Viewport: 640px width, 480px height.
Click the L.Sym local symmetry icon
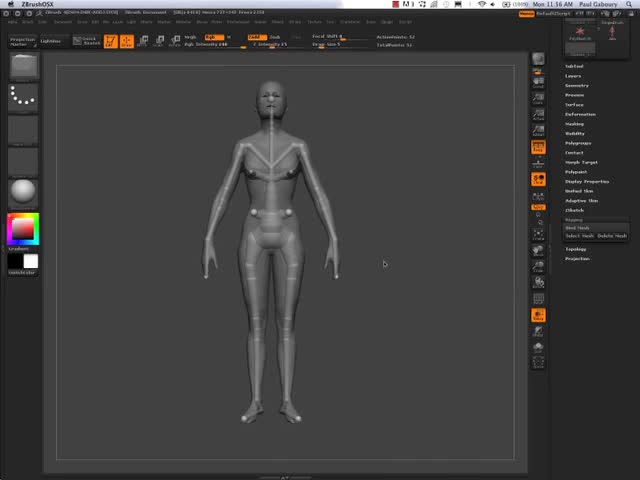pos(538,196)
